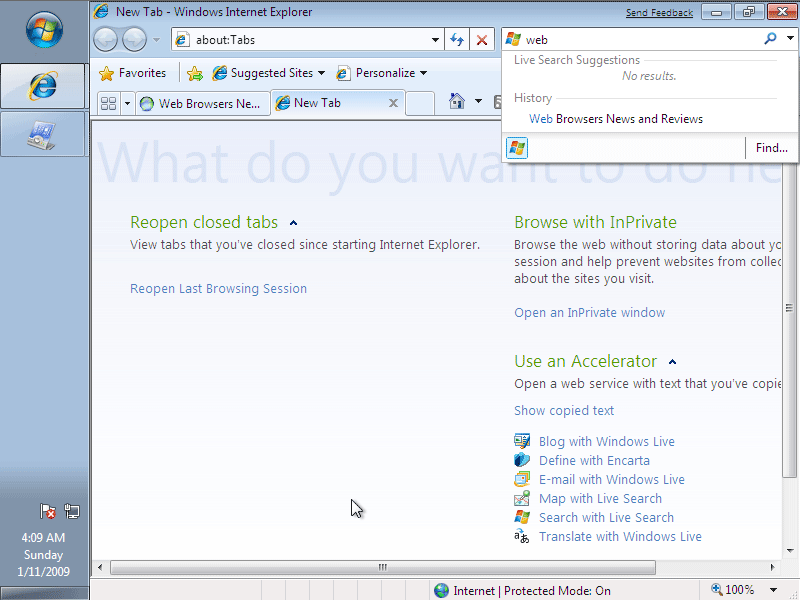The height and width of the screenshot is (600, 800).
Task: Click the Live Search provider icon in the dropdown
Action: coord(517,148)
